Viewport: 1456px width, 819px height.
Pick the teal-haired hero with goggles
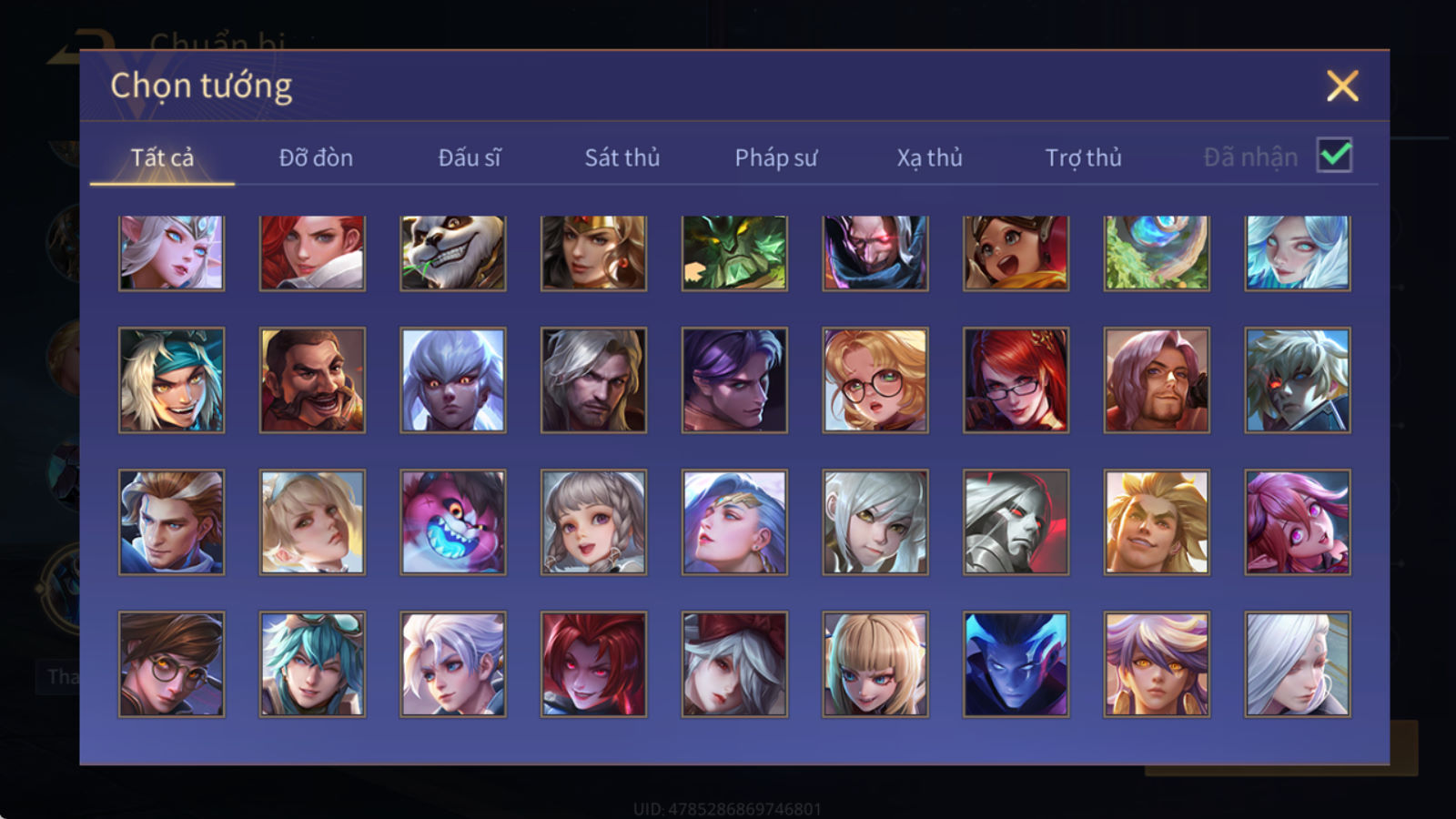312,664
